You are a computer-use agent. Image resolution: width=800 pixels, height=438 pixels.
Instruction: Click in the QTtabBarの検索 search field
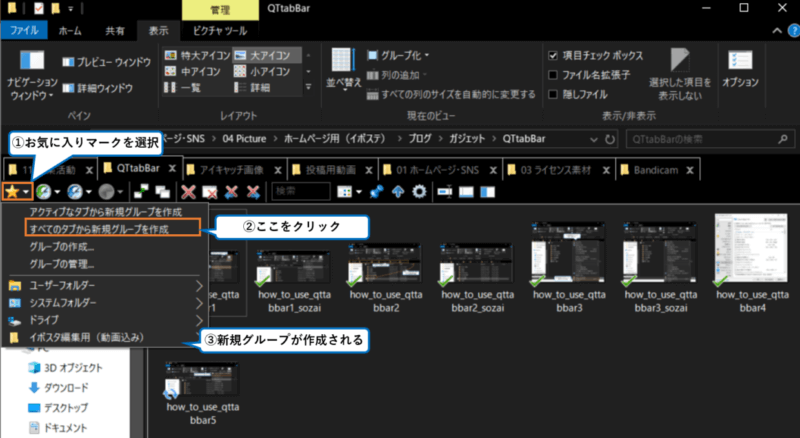(709, 139)
